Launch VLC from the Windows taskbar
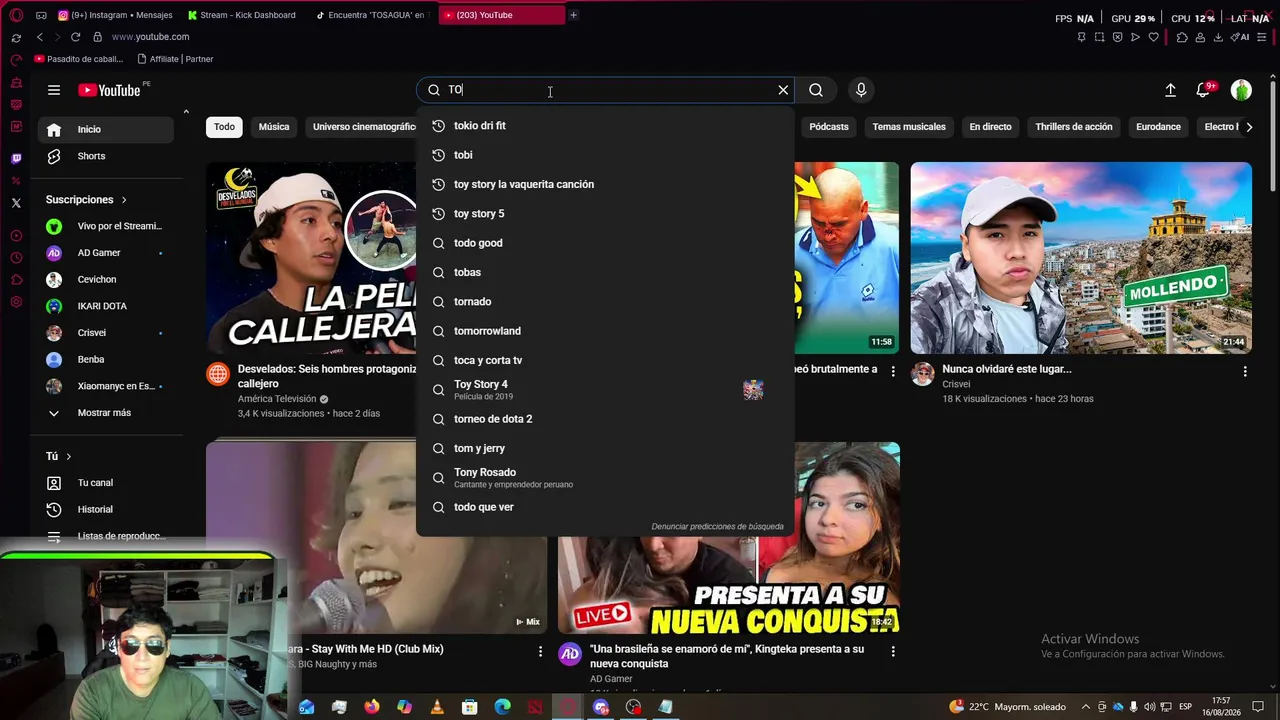 (x=436, y=707)
